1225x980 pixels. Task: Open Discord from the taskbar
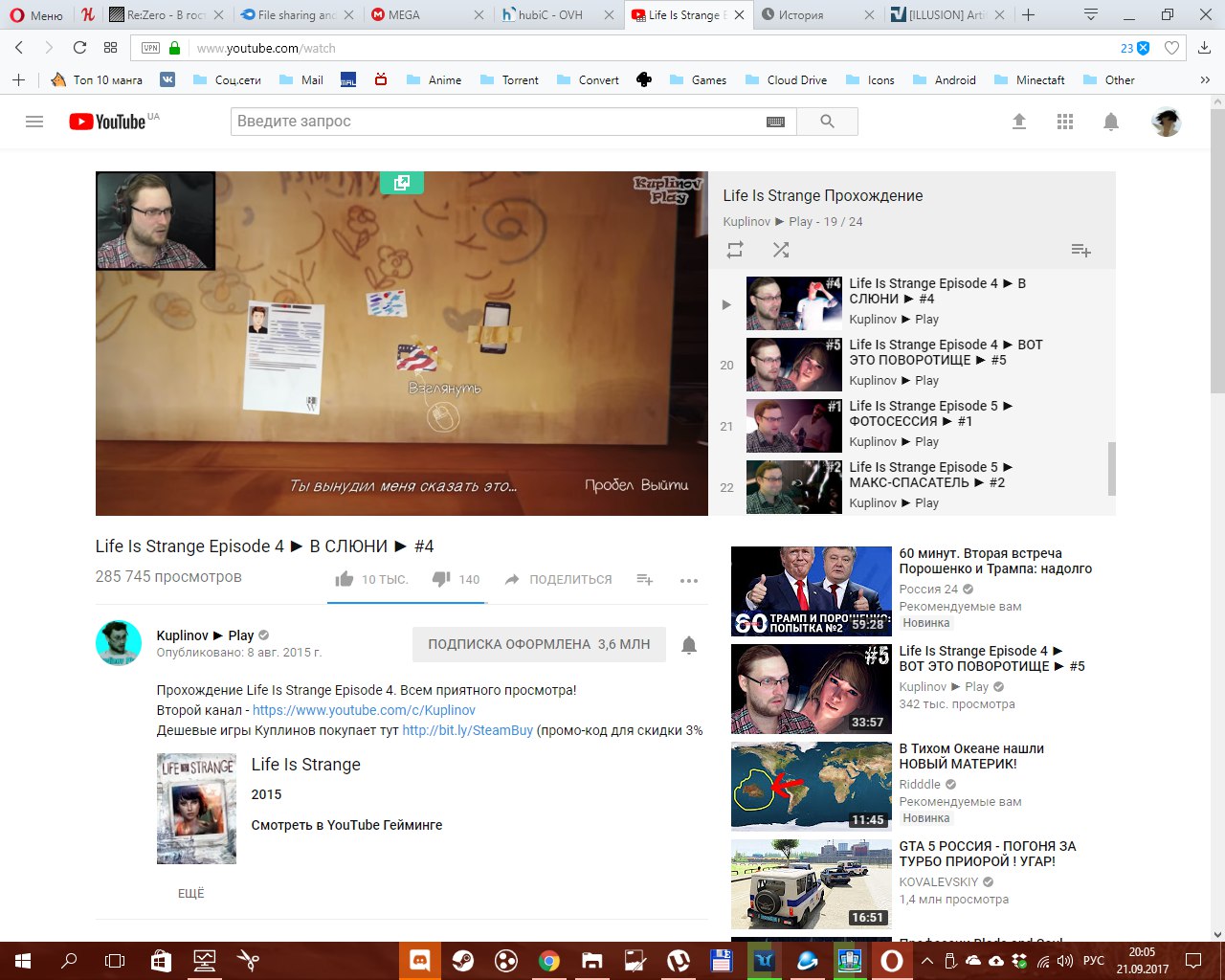419,961
